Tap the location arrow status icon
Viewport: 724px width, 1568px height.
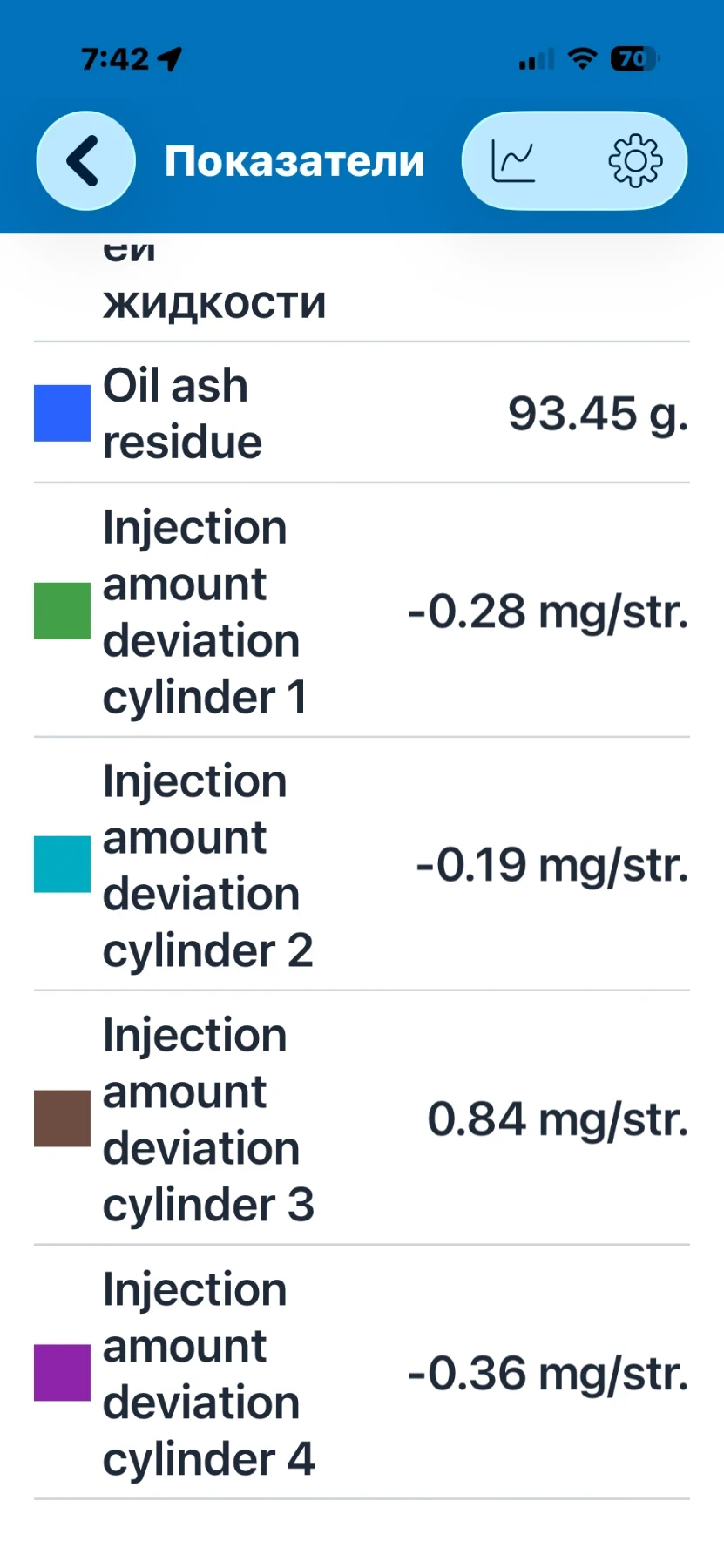170,59
